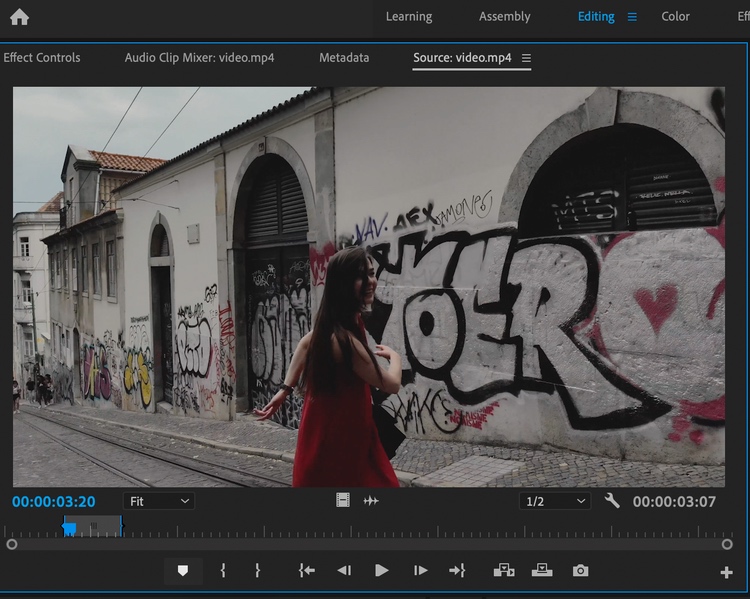
Task: Jump to In point
Action: point(306,570)
